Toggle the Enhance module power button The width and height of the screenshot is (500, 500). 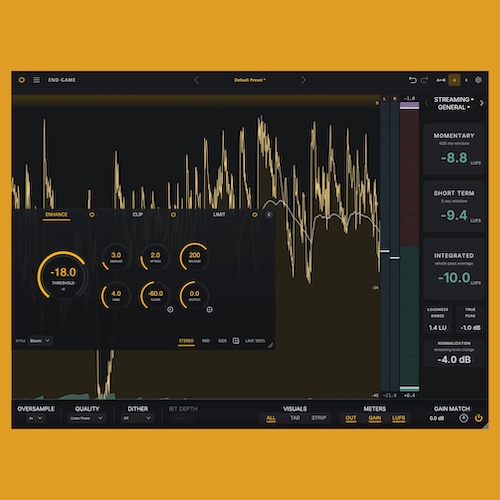92,215
